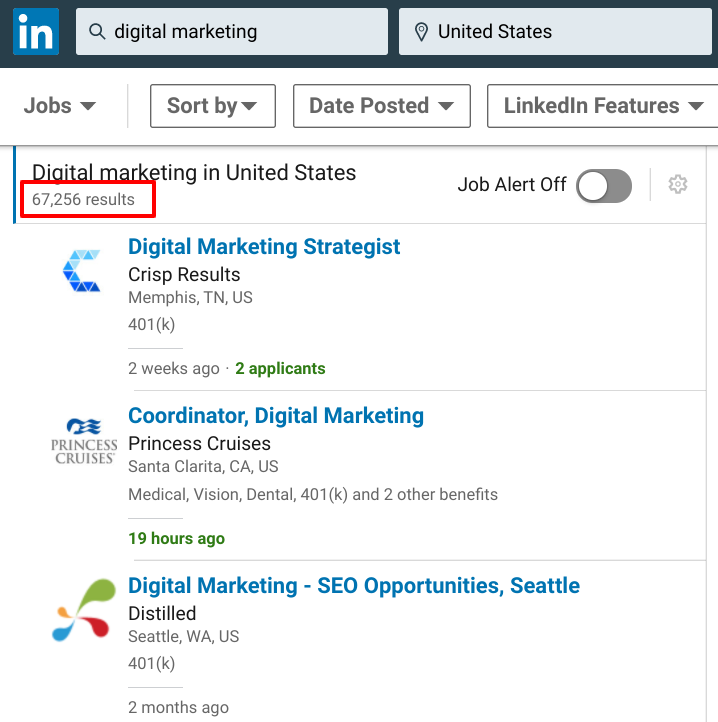Open Coordinator, Digital Marketing job listing
The width and height of the screenshot is (718, 722).
[x=276, y=416]
